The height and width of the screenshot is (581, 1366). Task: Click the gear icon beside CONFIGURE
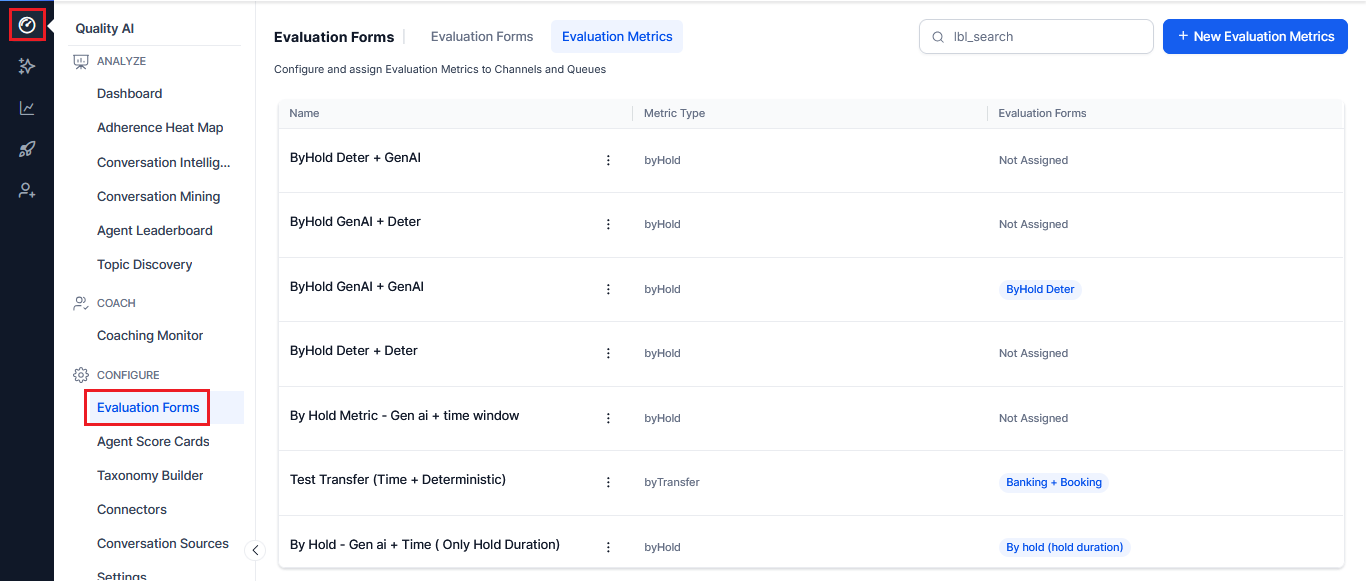81,374
